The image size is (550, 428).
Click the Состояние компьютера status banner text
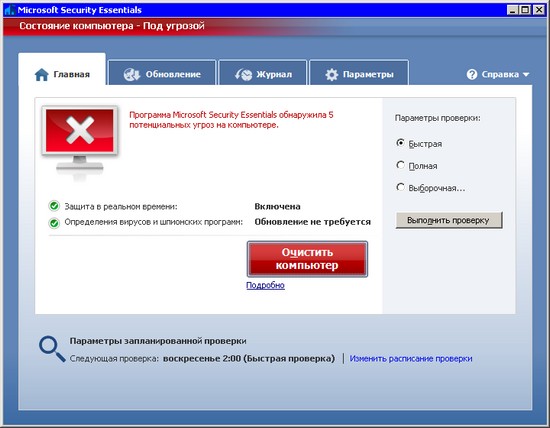click(x=112, y=26)
